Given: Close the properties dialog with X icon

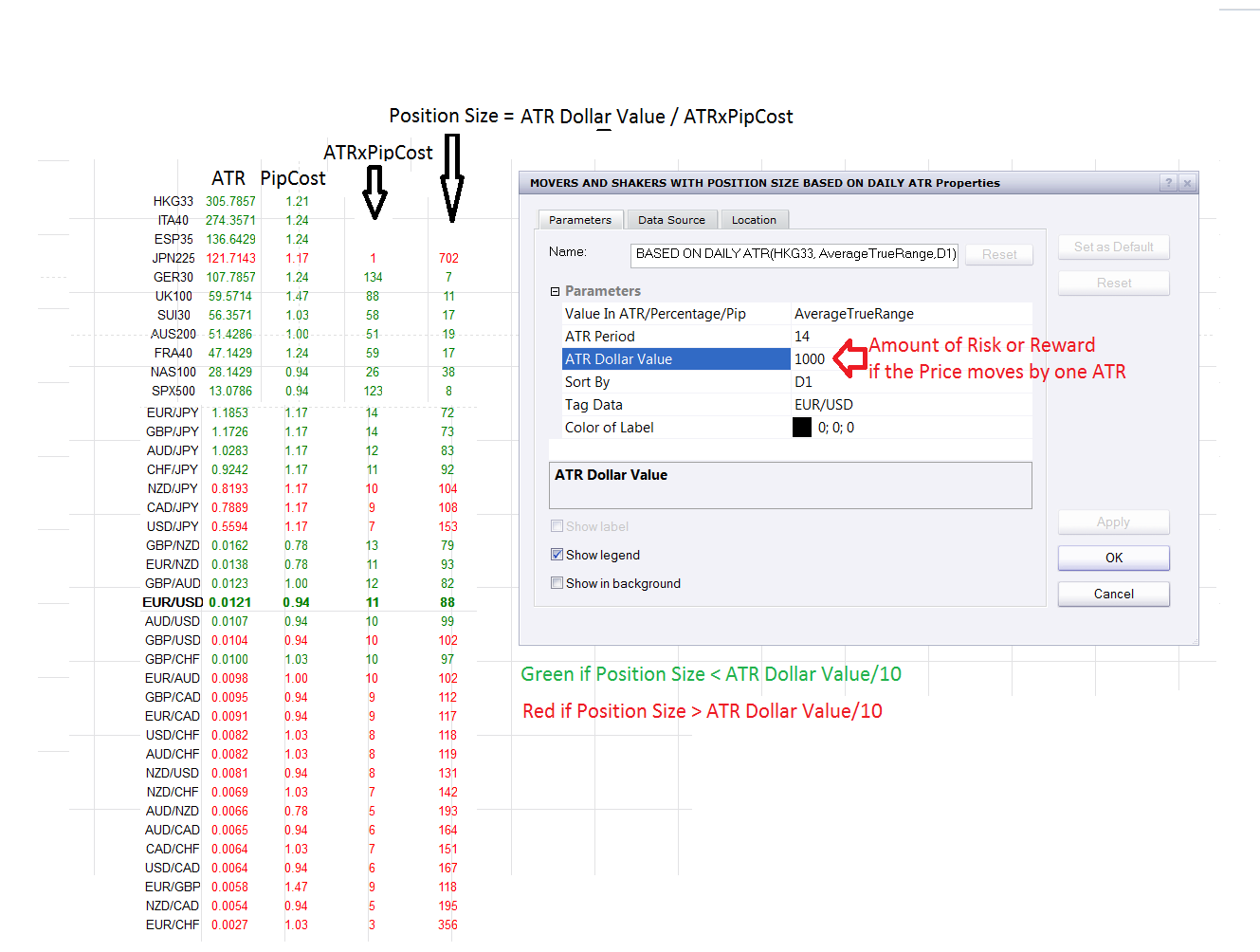Looking at the screenshot, I should click(x=1186, y=183).
